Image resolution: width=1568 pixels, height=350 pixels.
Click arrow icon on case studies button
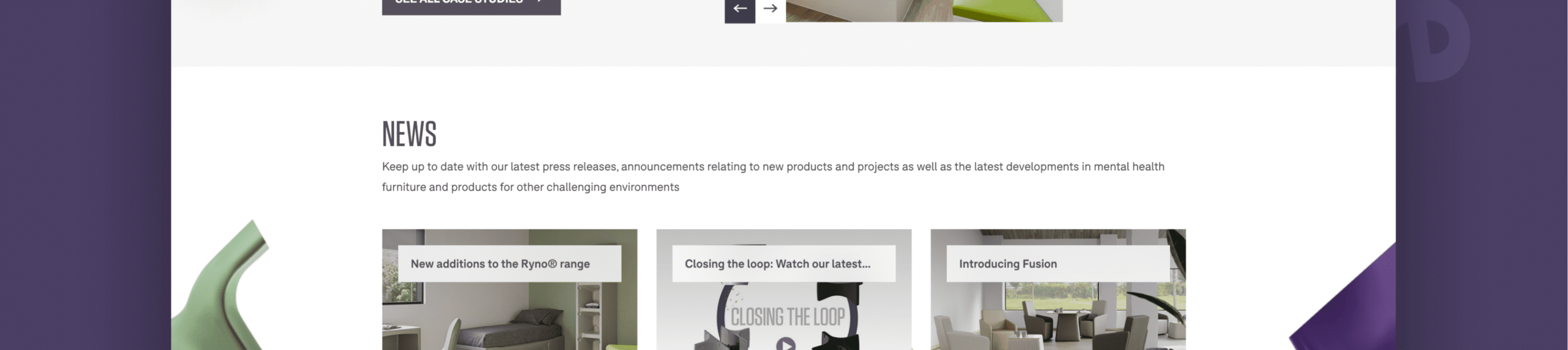pos(538,2)
